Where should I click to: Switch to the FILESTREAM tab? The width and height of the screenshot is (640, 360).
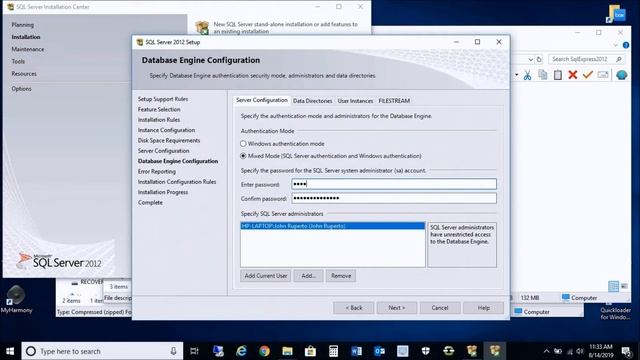[x=394, y=101]
